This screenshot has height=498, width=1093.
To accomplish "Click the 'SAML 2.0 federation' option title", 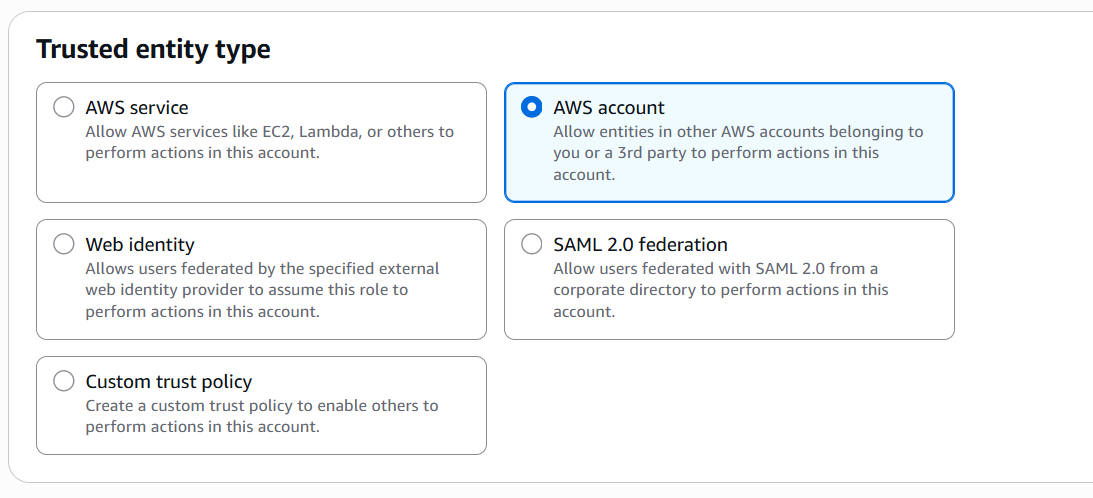I will tap(640, 245).
